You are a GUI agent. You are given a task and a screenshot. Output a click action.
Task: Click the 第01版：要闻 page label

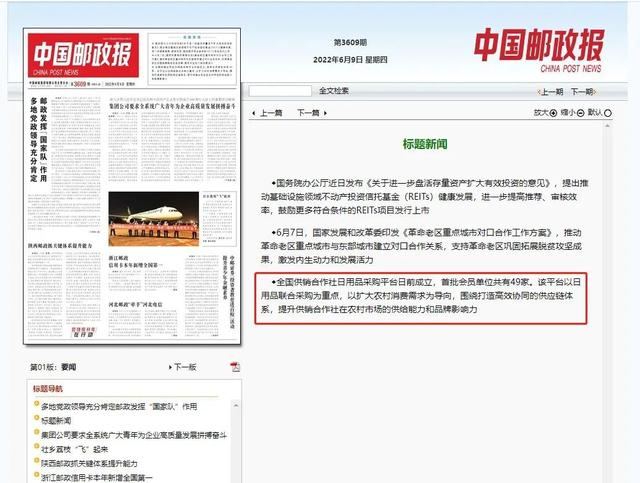coord(53,367)
